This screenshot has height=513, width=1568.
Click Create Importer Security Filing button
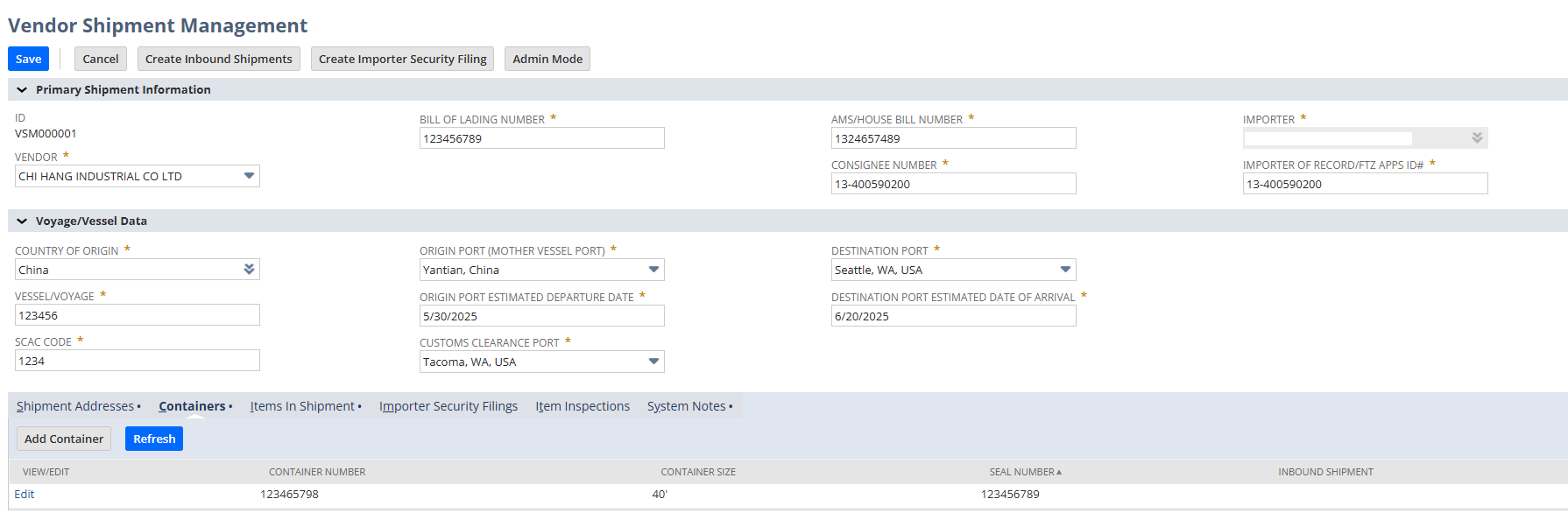(x=402, y=59)
